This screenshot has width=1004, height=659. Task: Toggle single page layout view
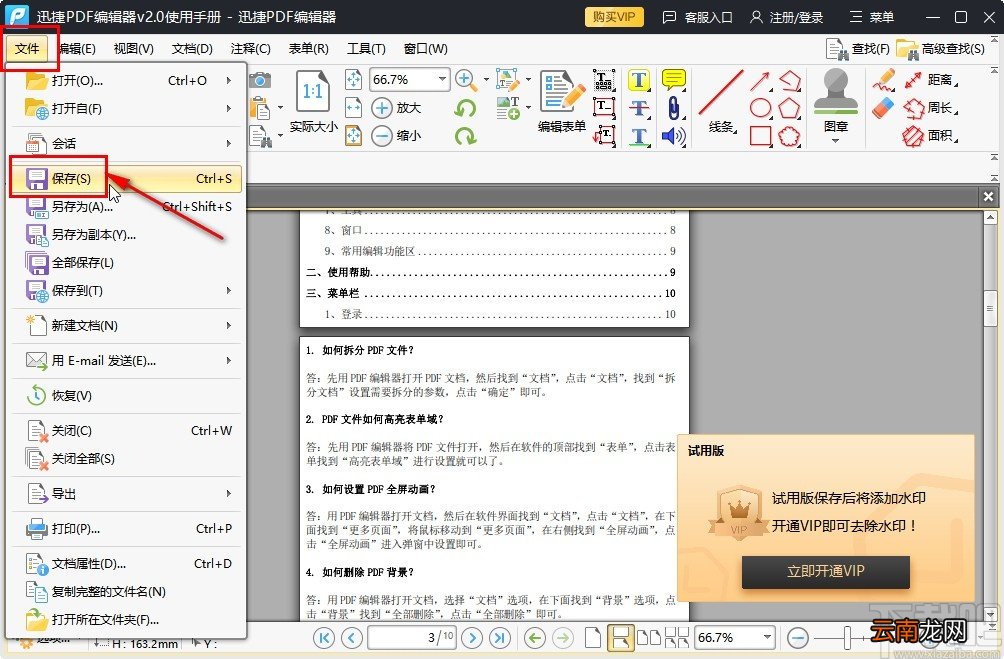594,637
